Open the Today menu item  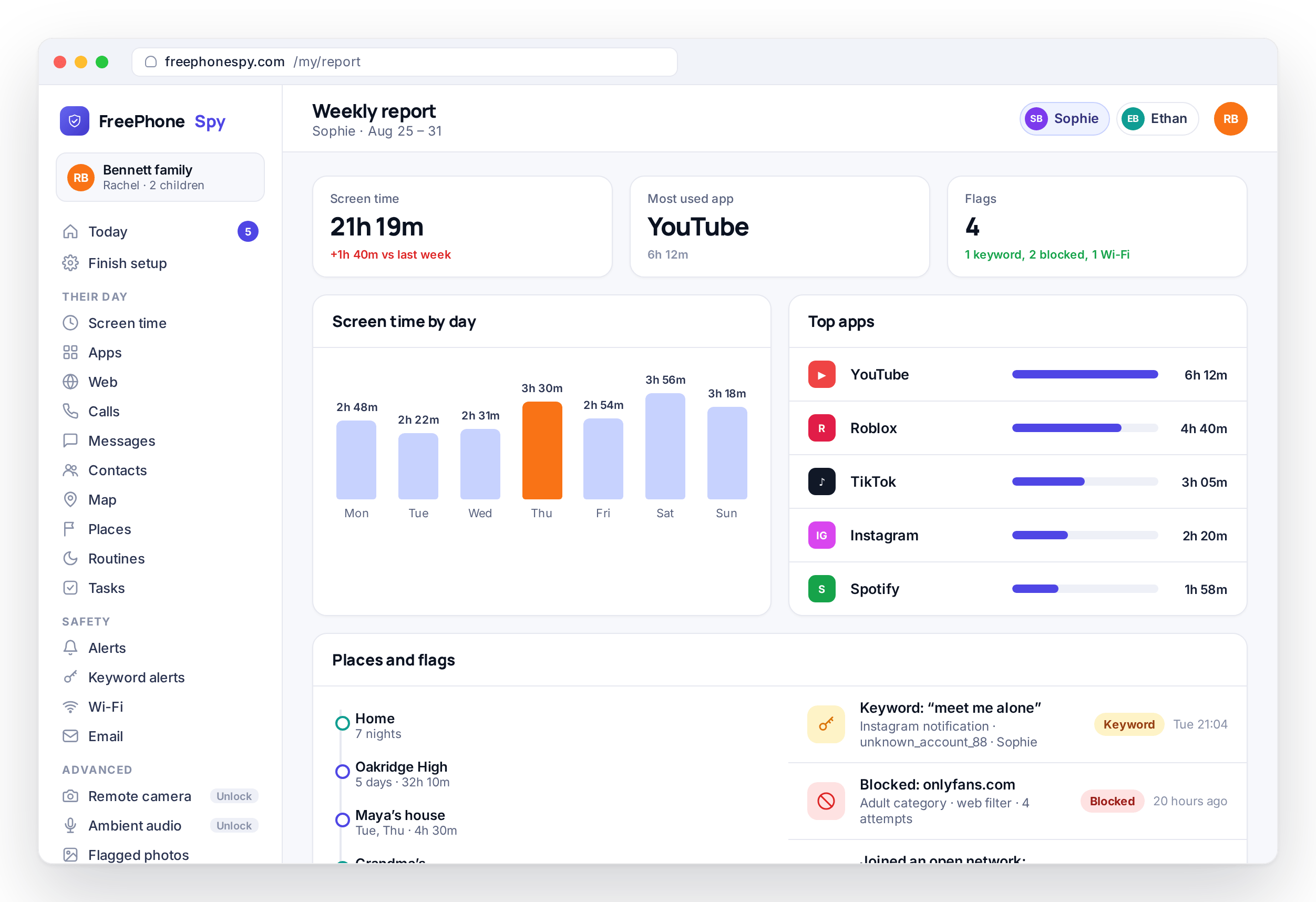pos(160,232)
